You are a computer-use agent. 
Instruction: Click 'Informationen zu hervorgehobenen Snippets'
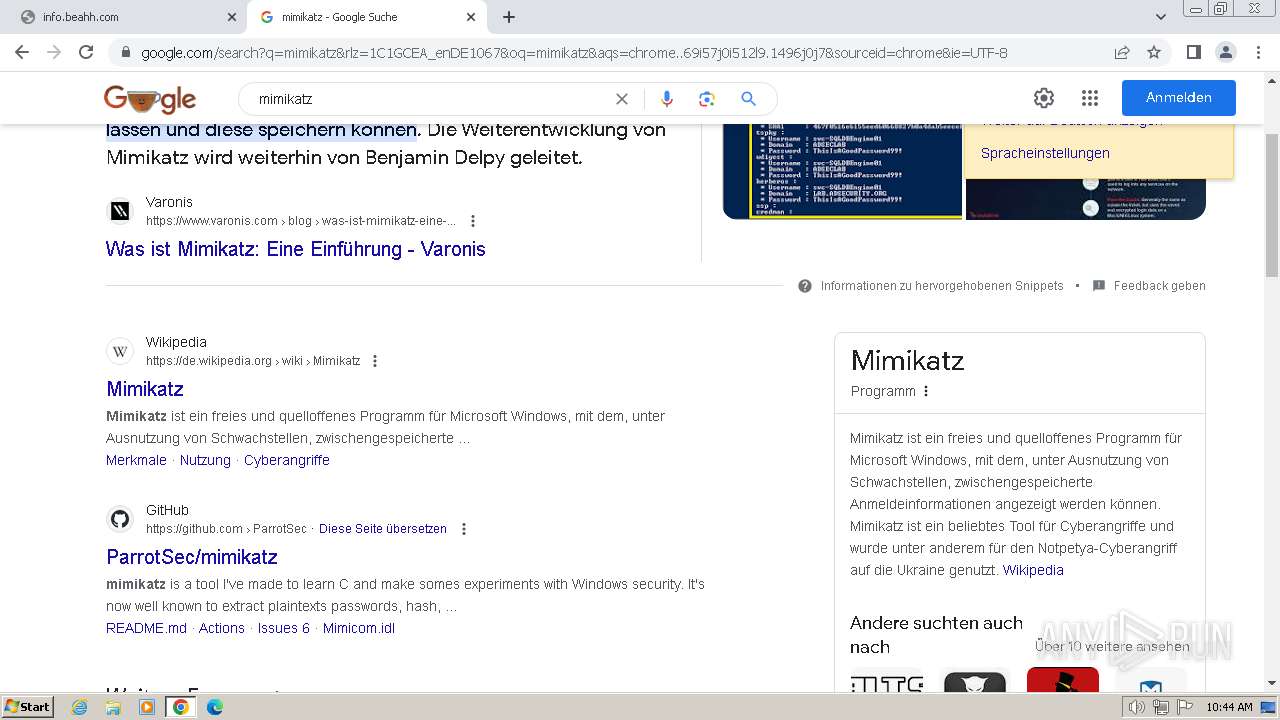click(x=942, y=286)
